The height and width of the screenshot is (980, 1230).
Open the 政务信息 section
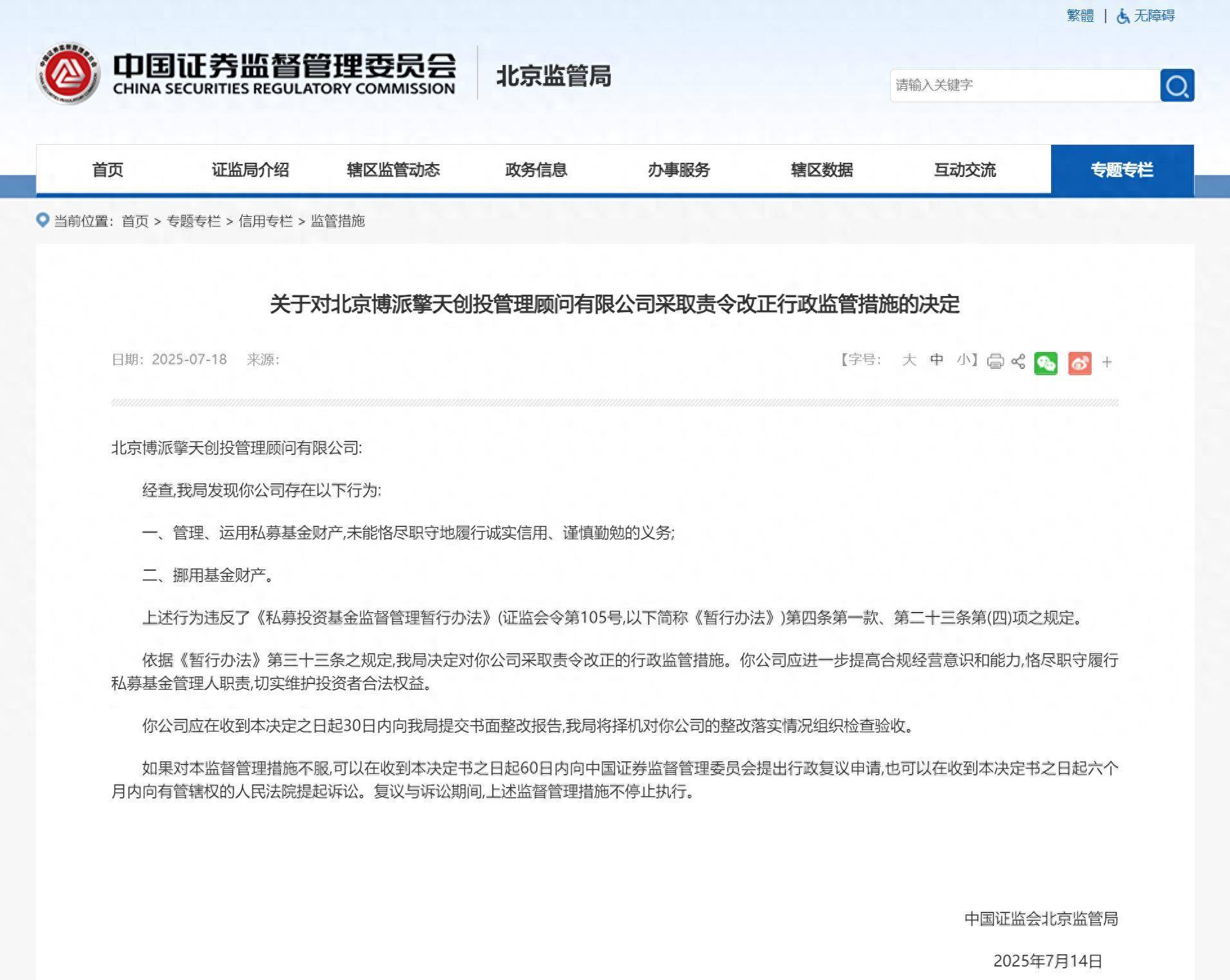pyautogui.click(x=536, y=170)
